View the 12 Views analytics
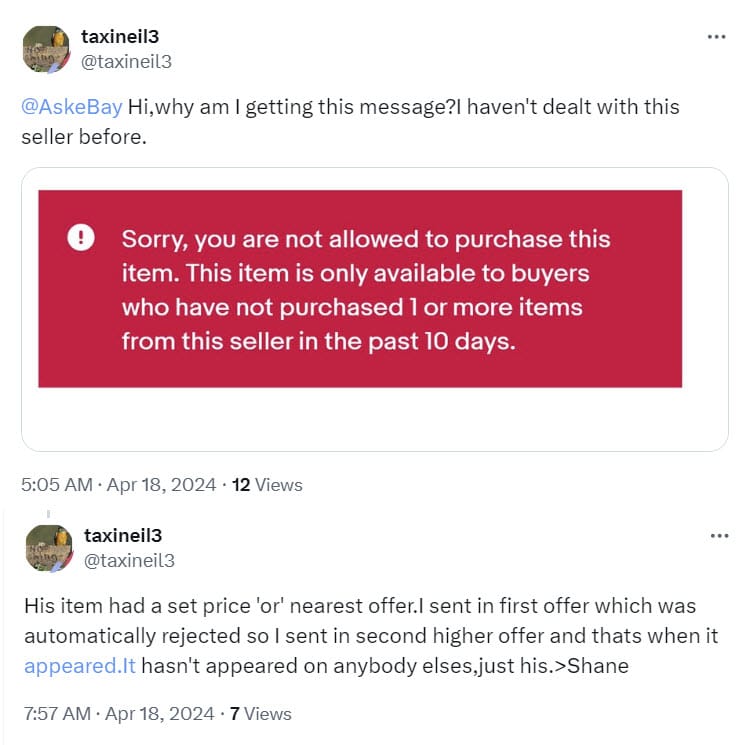 267,485
